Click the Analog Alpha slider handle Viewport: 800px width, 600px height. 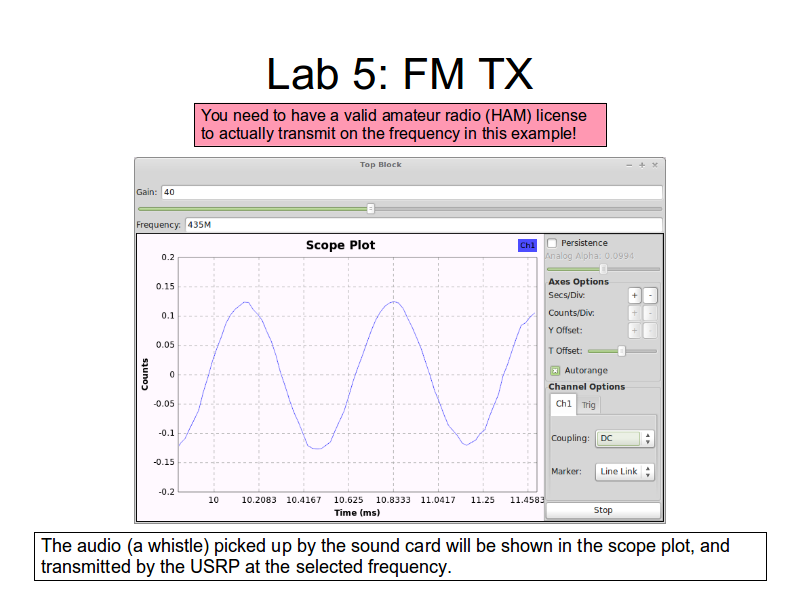tap(603, 269)
